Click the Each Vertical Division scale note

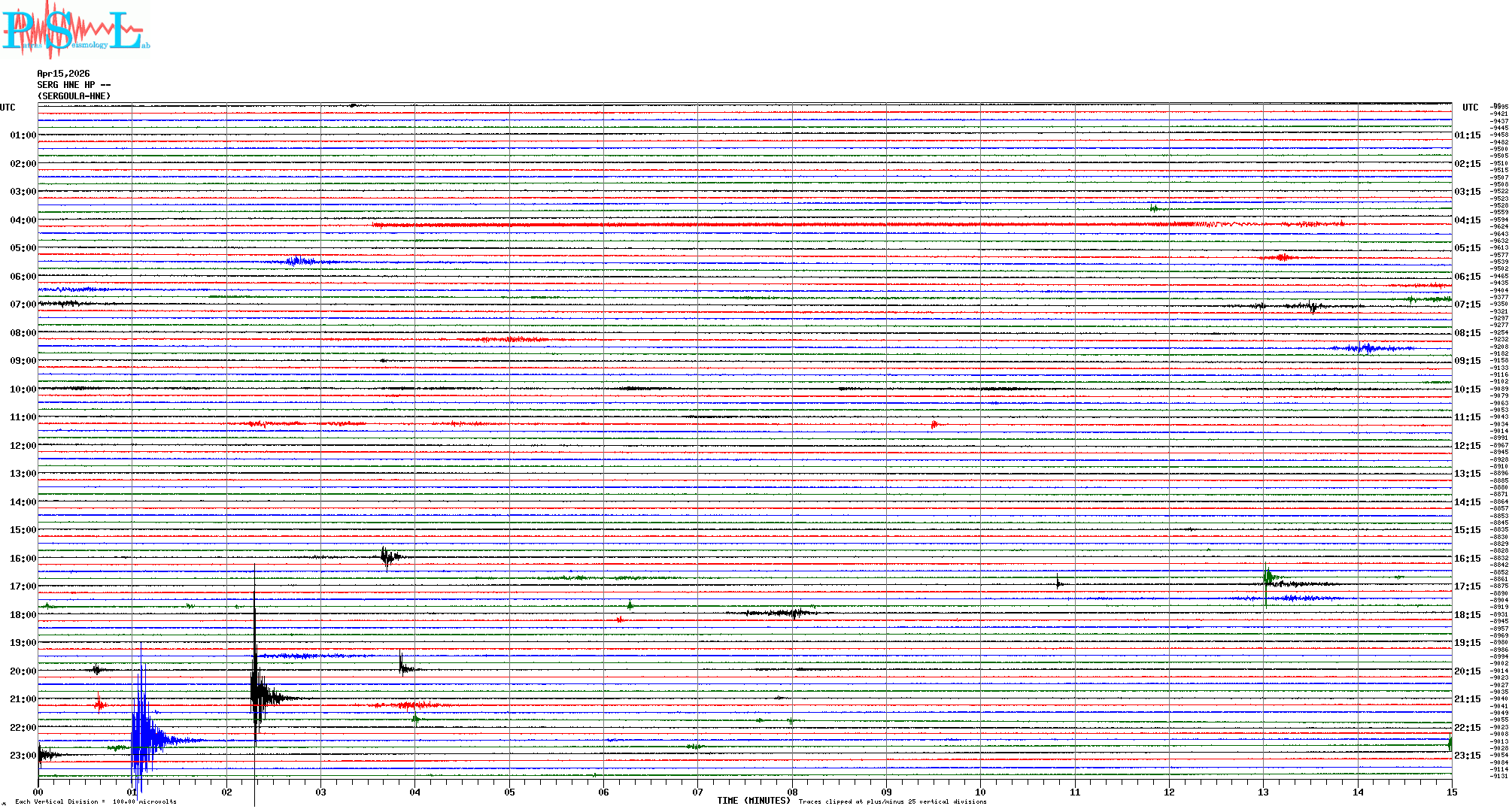96,801
